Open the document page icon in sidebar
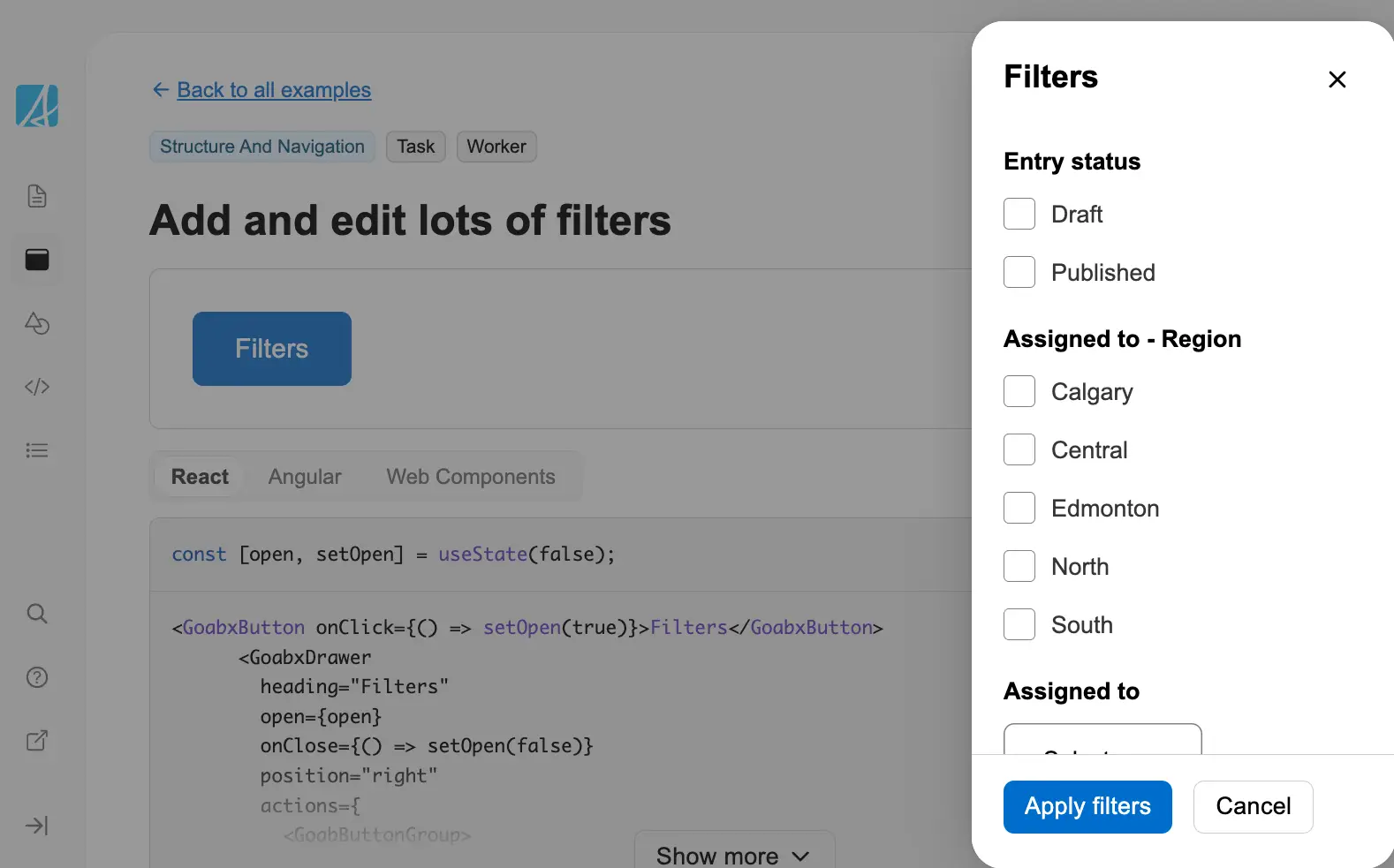This screenshot has width=1394, height=868. (37, 196)
